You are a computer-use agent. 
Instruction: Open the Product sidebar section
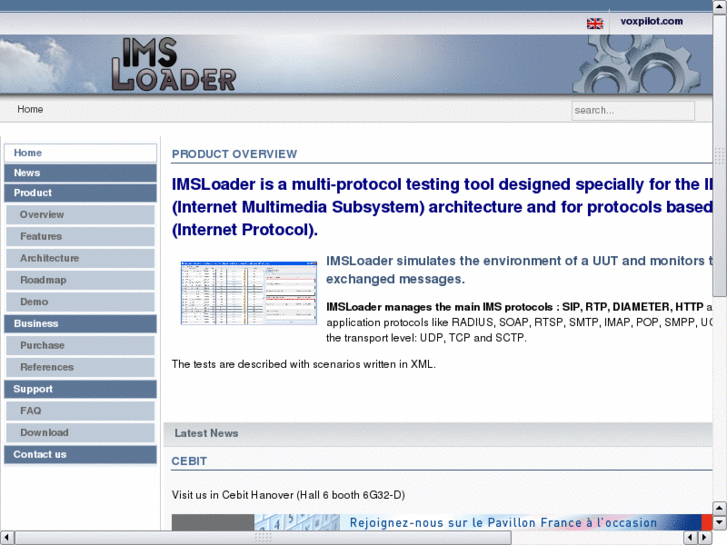(80, 192)
